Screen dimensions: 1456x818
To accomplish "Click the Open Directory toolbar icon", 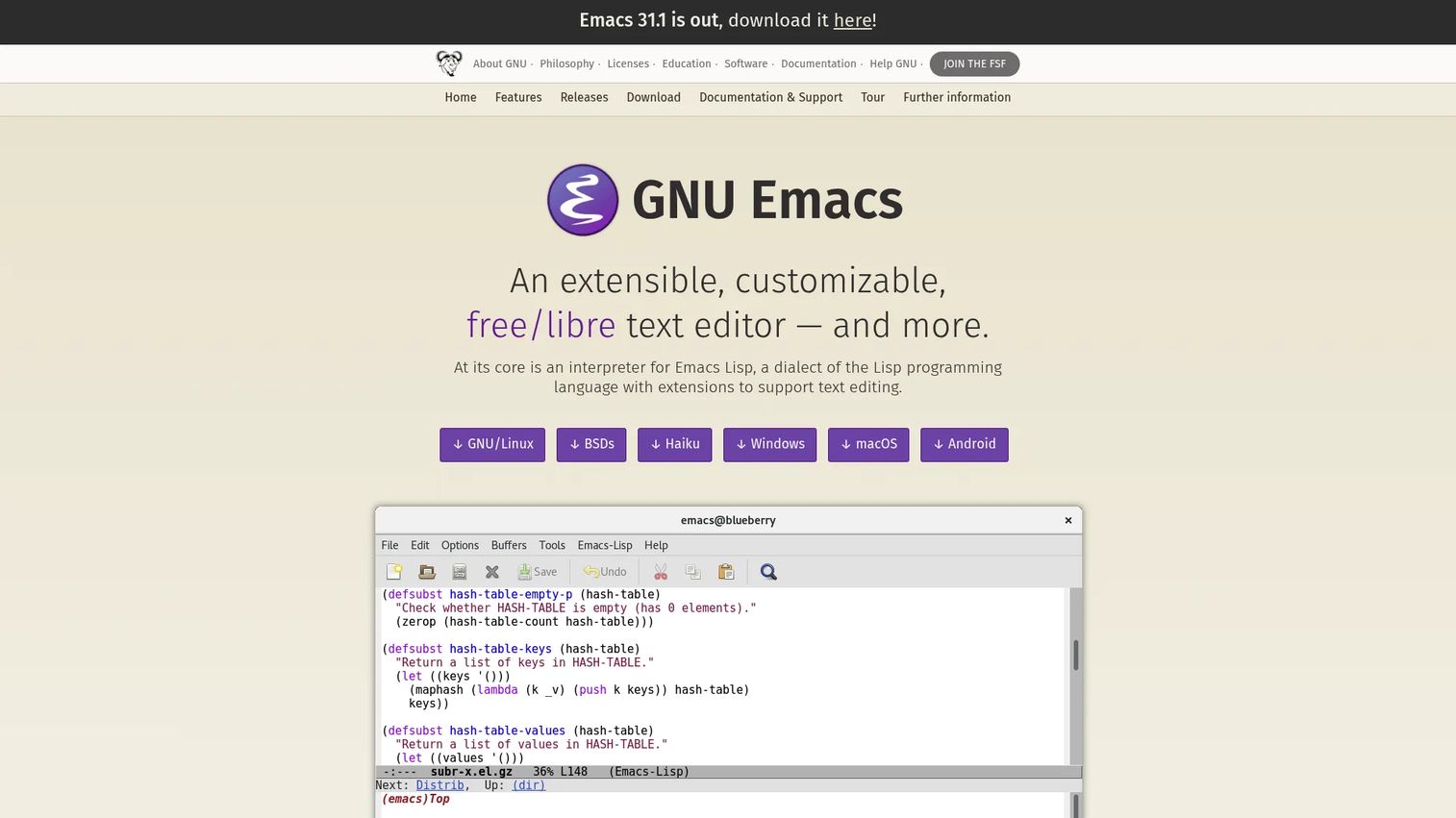I will (460, 572).
